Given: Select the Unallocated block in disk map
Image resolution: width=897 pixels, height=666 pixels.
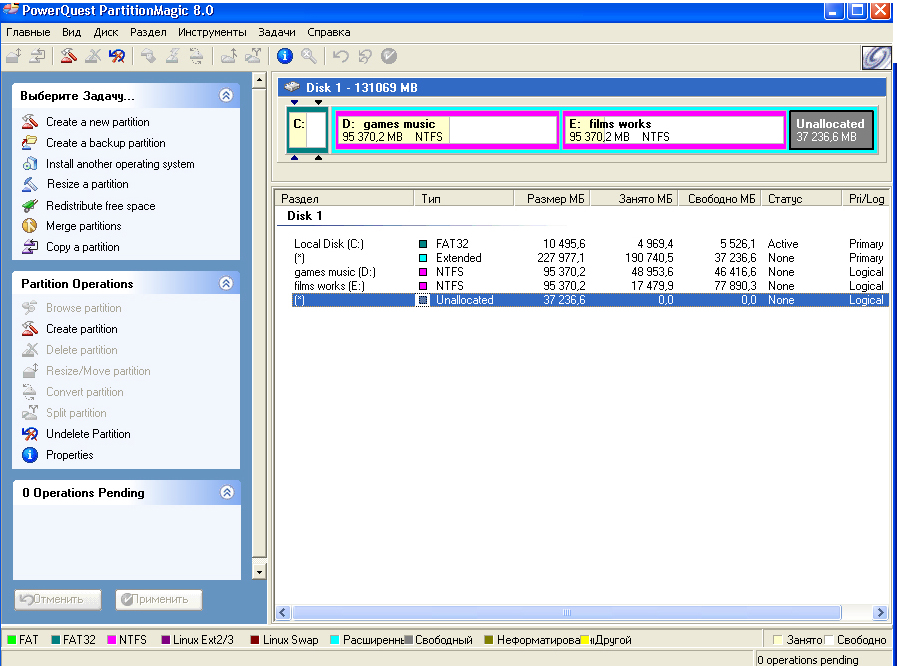Looking at the screenshot, I should [831, 130].
